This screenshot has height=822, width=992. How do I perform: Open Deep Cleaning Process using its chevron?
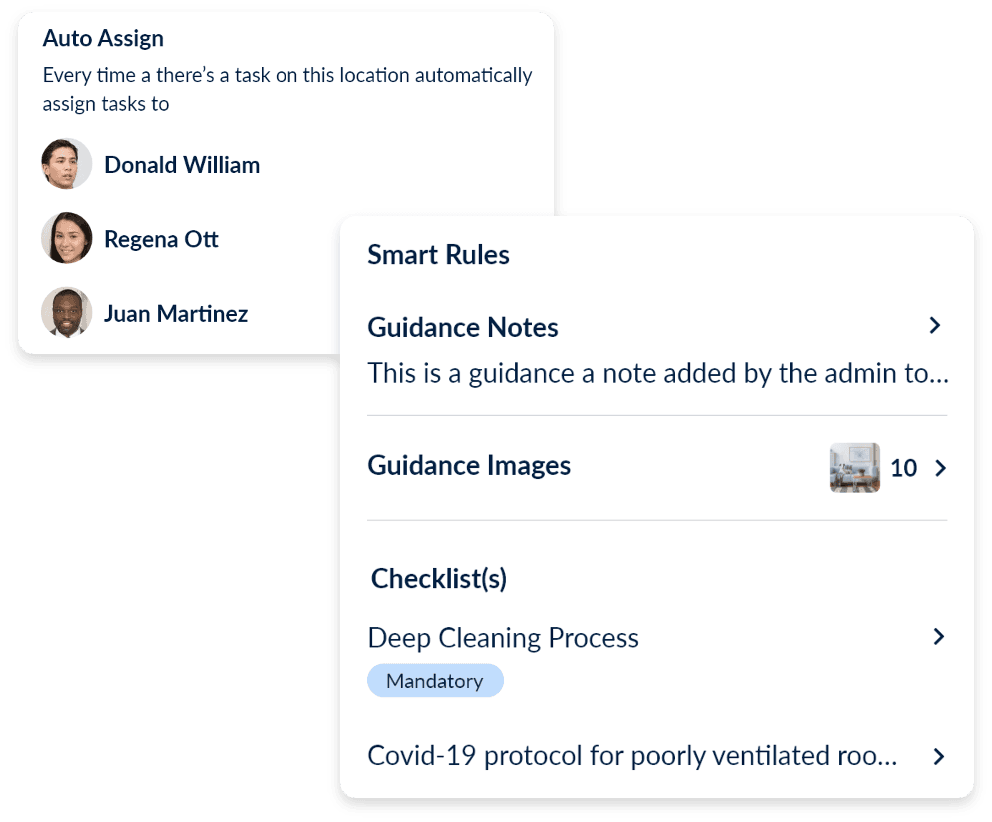(x=938, y=637)
